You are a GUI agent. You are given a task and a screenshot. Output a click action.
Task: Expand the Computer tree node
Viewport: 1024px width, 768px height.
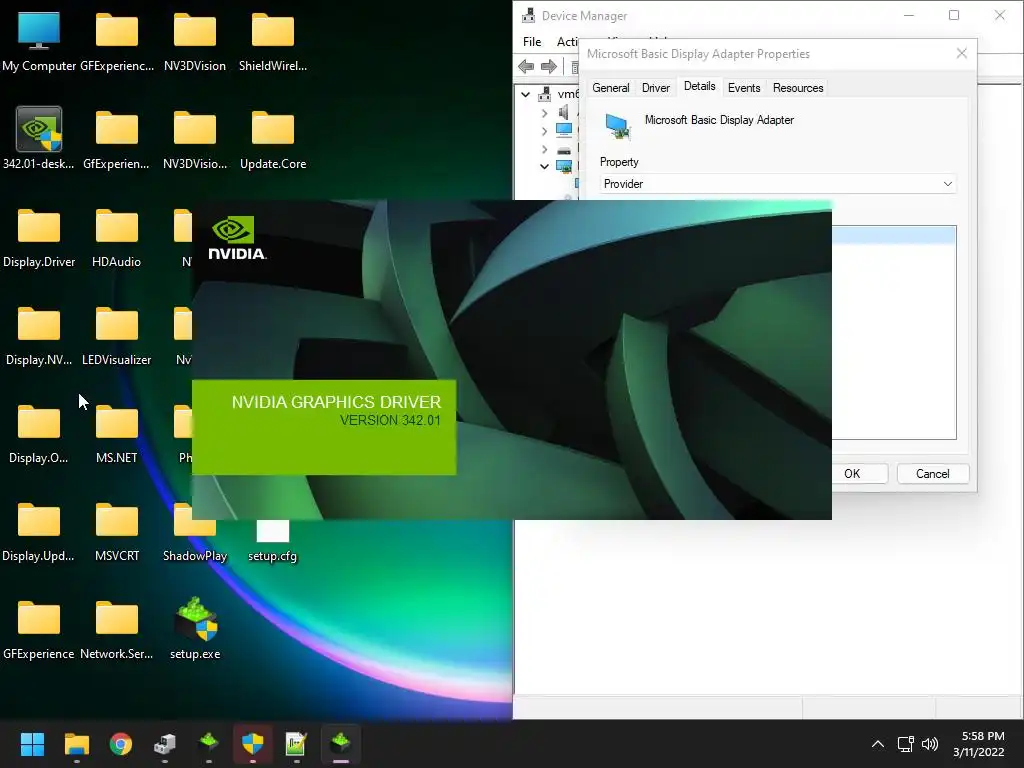(545, 131)
